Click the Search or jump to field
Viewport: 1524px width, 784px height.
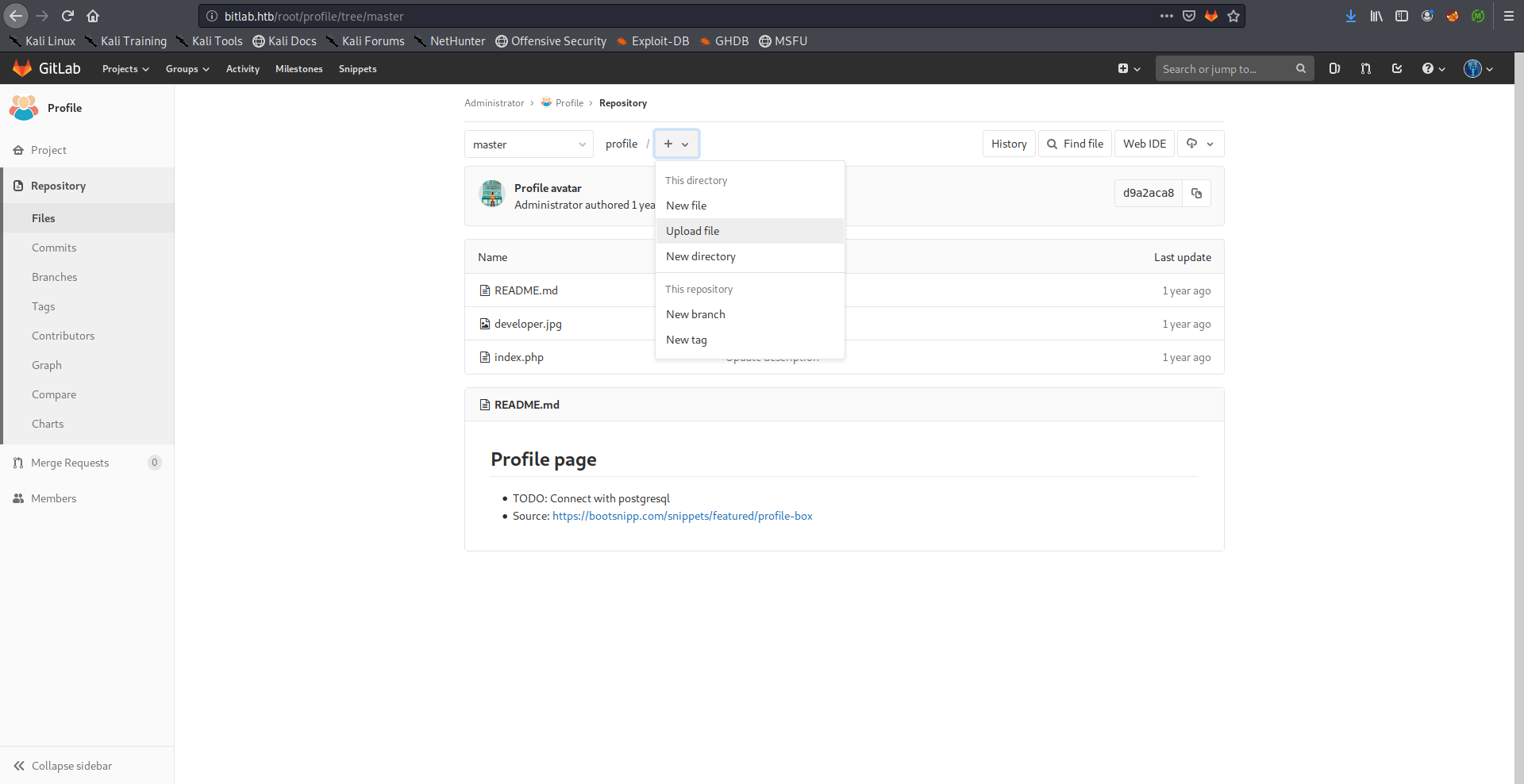tap(1226, 69)
